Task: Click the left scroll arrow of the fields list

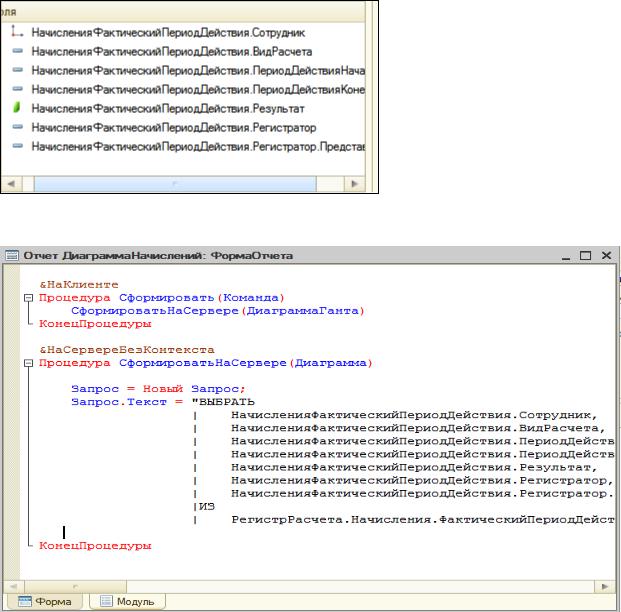Action: [x=11, y=184]
